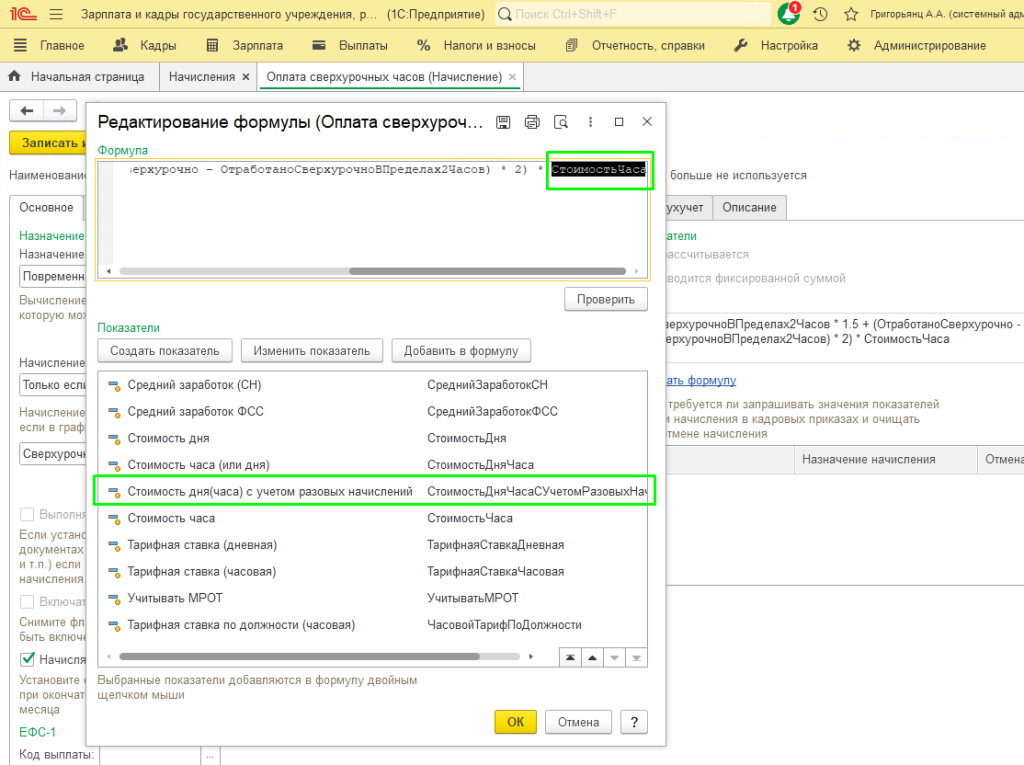This screenshot has width=1024, height=765.
Task: Confirm the formula with OK
Action: pyautogui.click(x=515, y=722)
